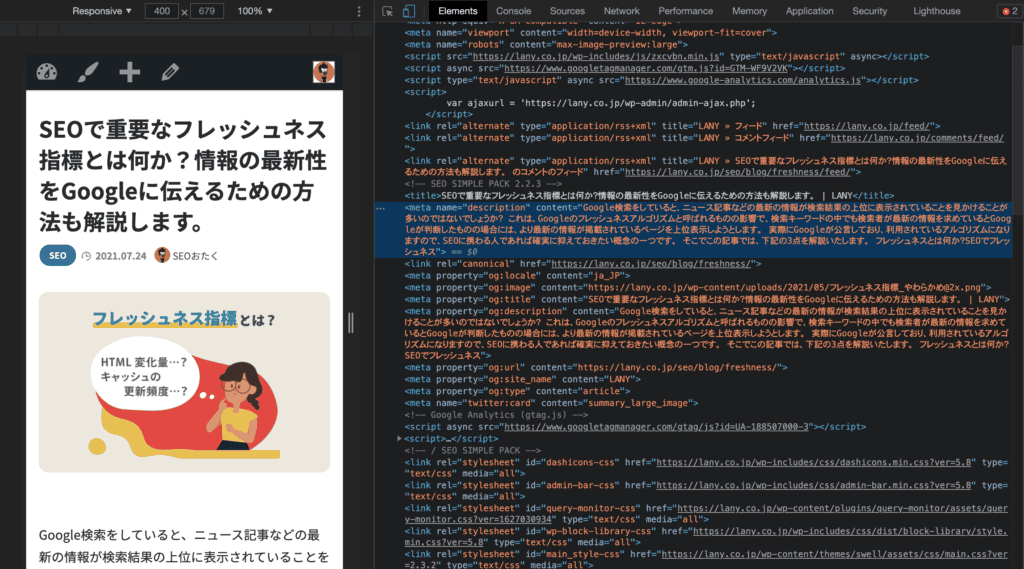The image size is (1024, 569).
Task: Select the var ajaxurl script line
Action: pyautogui.click(x=601, y=103)
